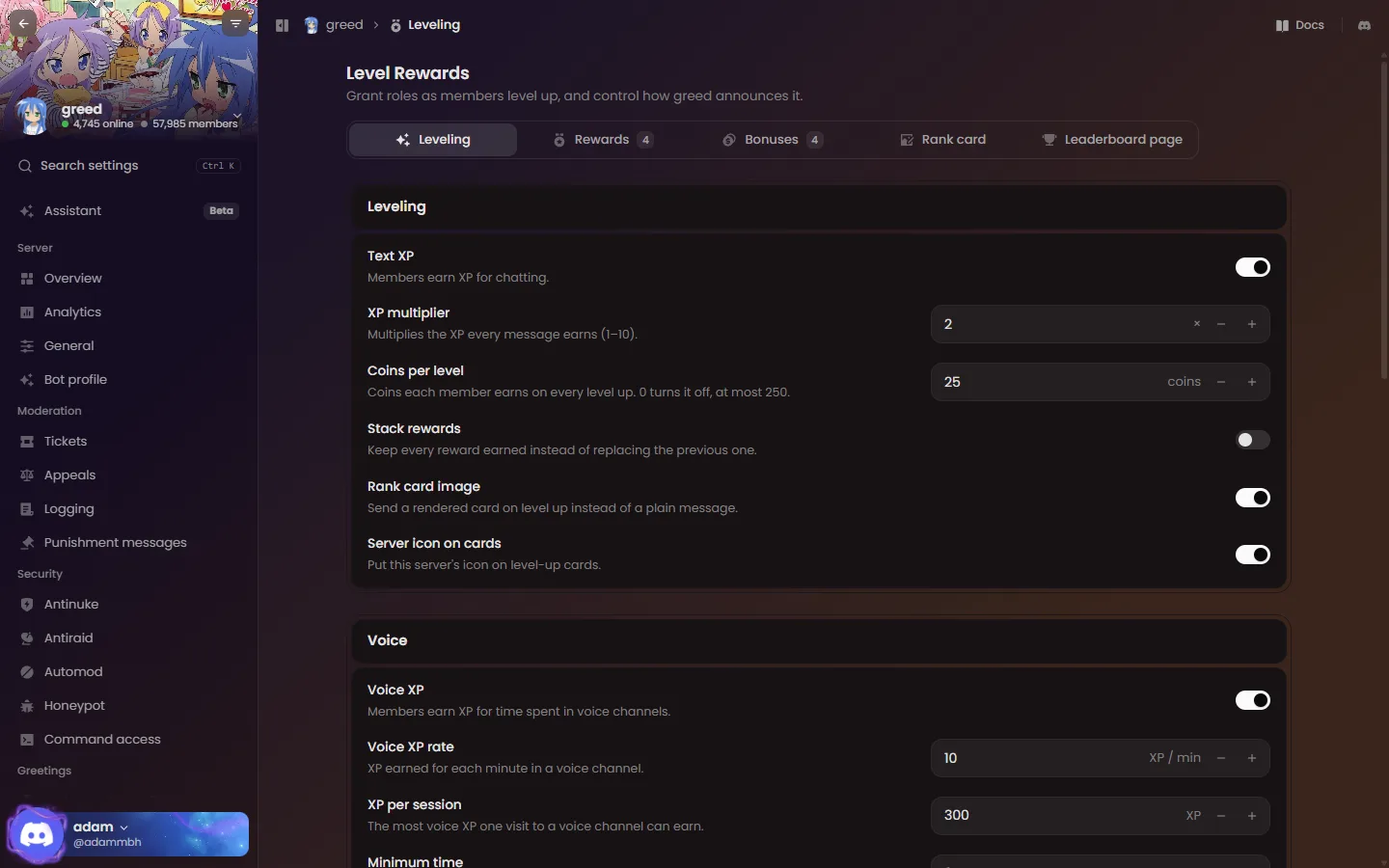Open Assistant Beta in sidebar
Screen dimensions: 1389x868
tap(128, 211)
